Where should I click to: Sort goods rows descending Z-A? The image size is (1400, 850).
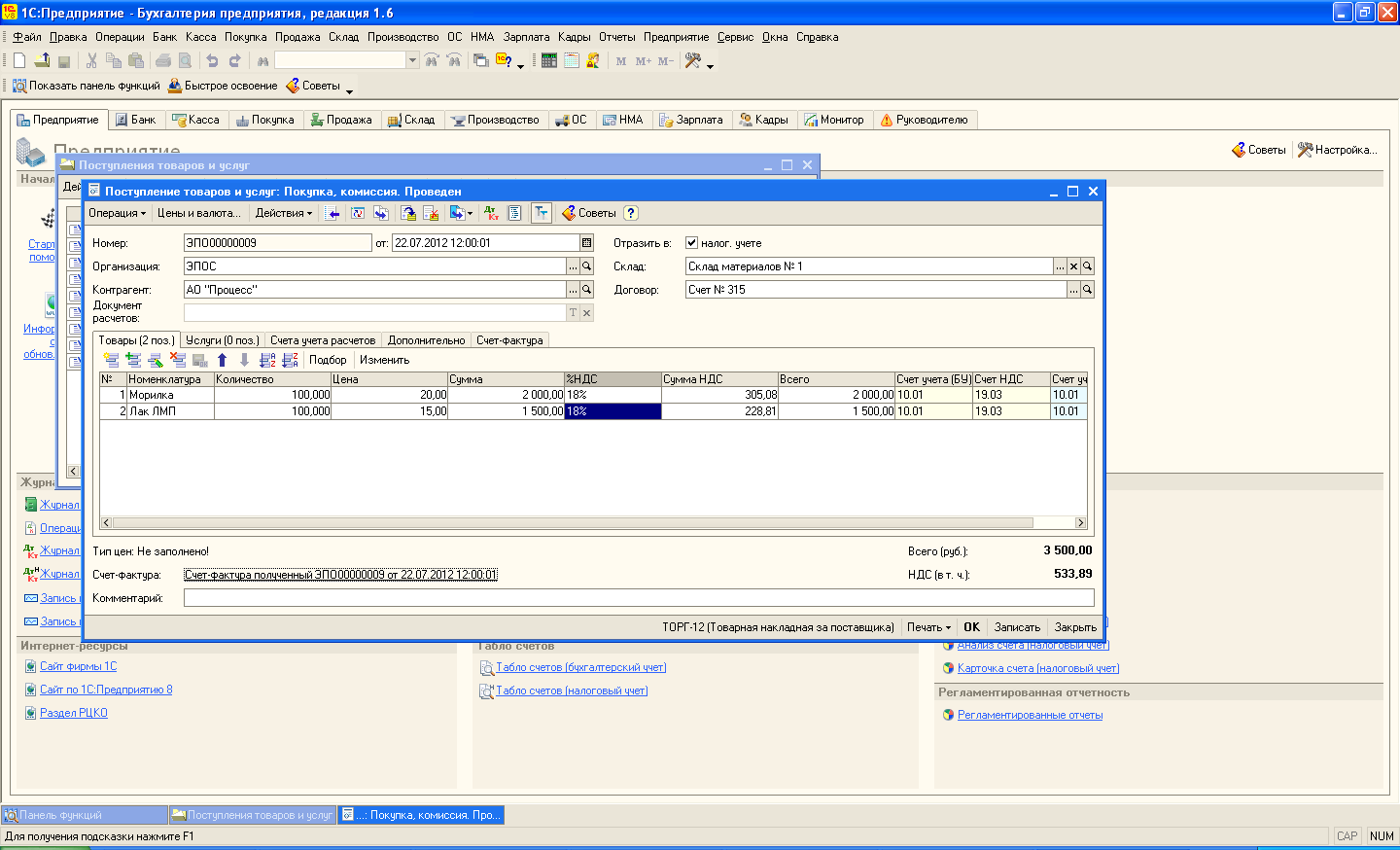pyautogui.click(x=290, y=360)
